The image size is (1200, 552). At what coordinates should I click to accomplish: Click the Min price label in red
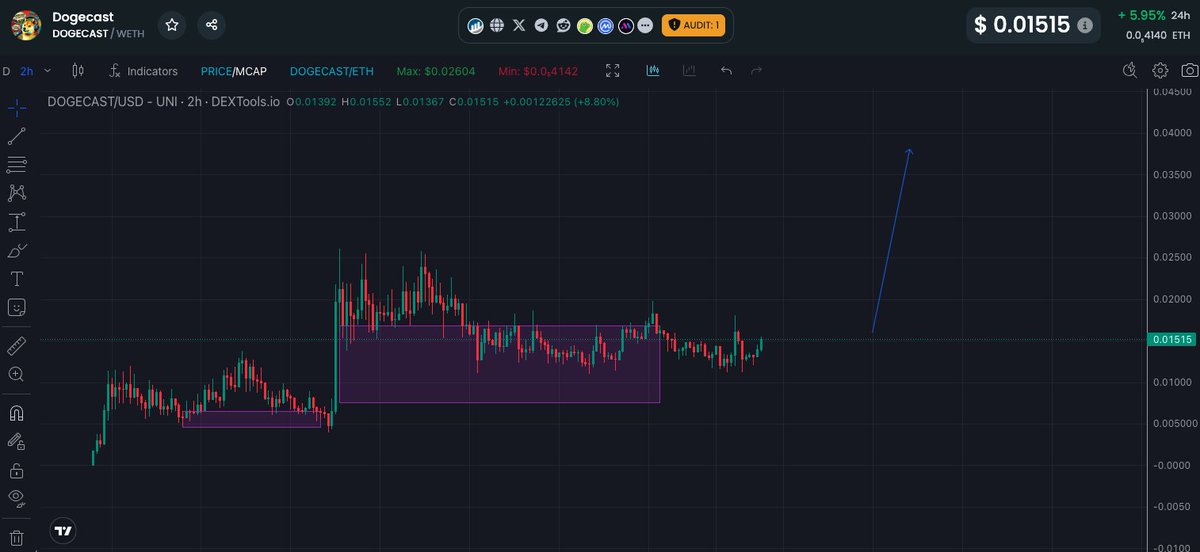click(x=538, y=71)
